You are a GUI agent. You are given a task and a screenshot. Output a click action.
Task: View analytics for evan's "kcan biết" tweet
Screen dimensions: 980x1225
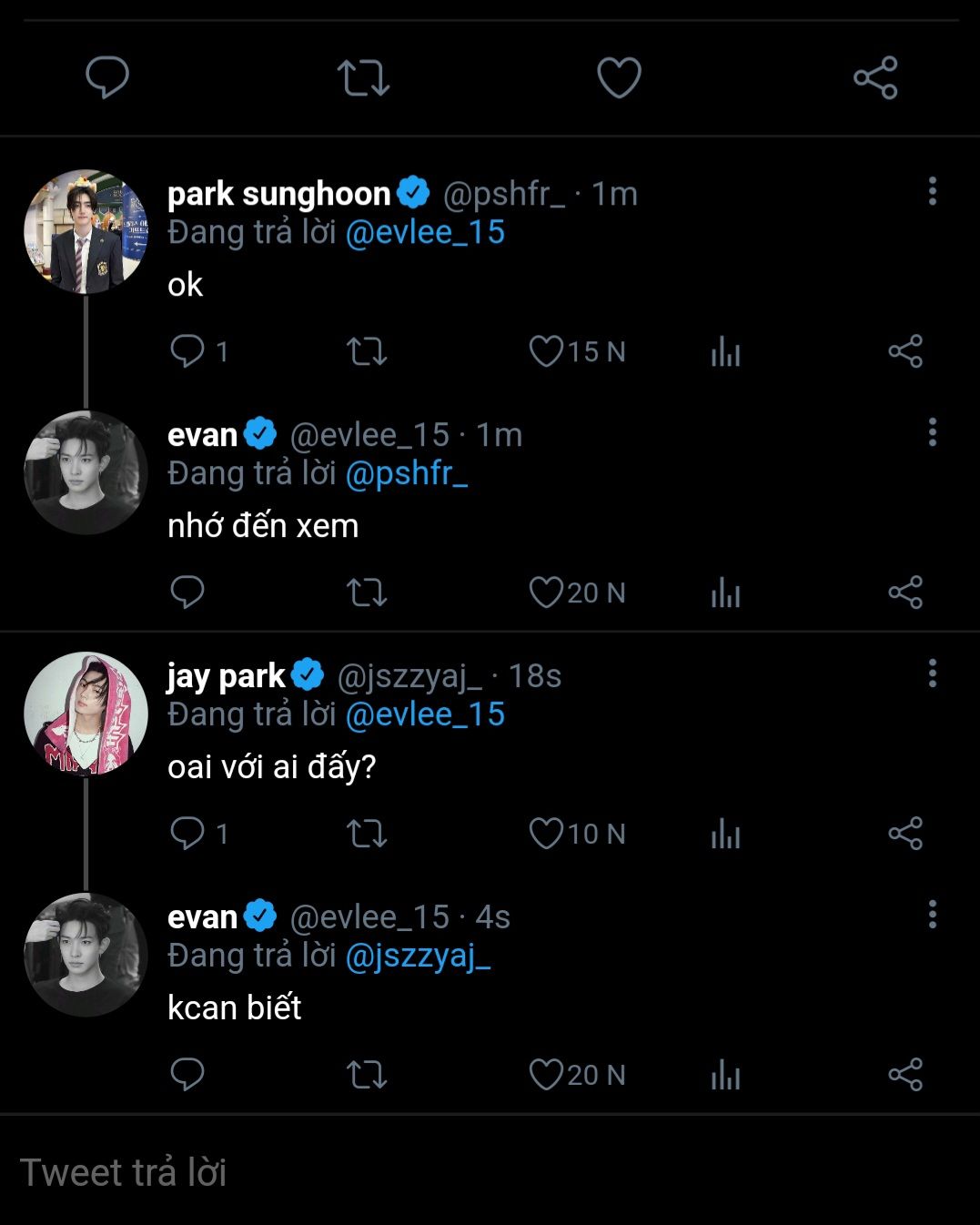pyautogui.click(x=725, y=1075)
